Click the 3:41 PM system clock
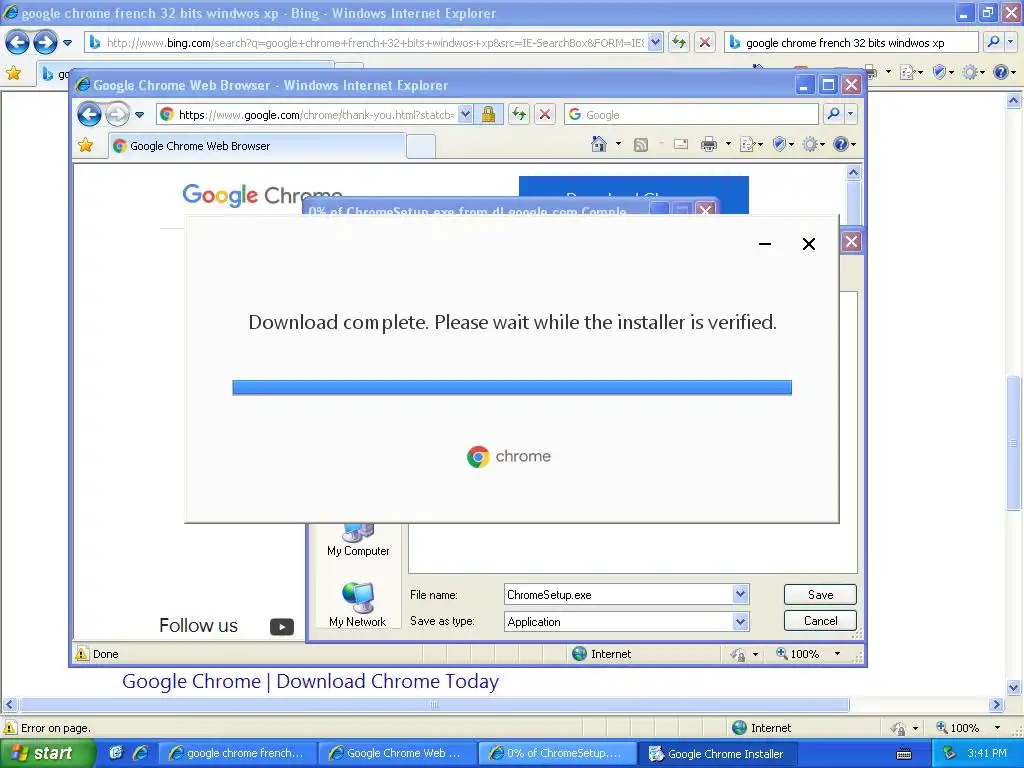1024x768 pixels. [x=987, y=753]
